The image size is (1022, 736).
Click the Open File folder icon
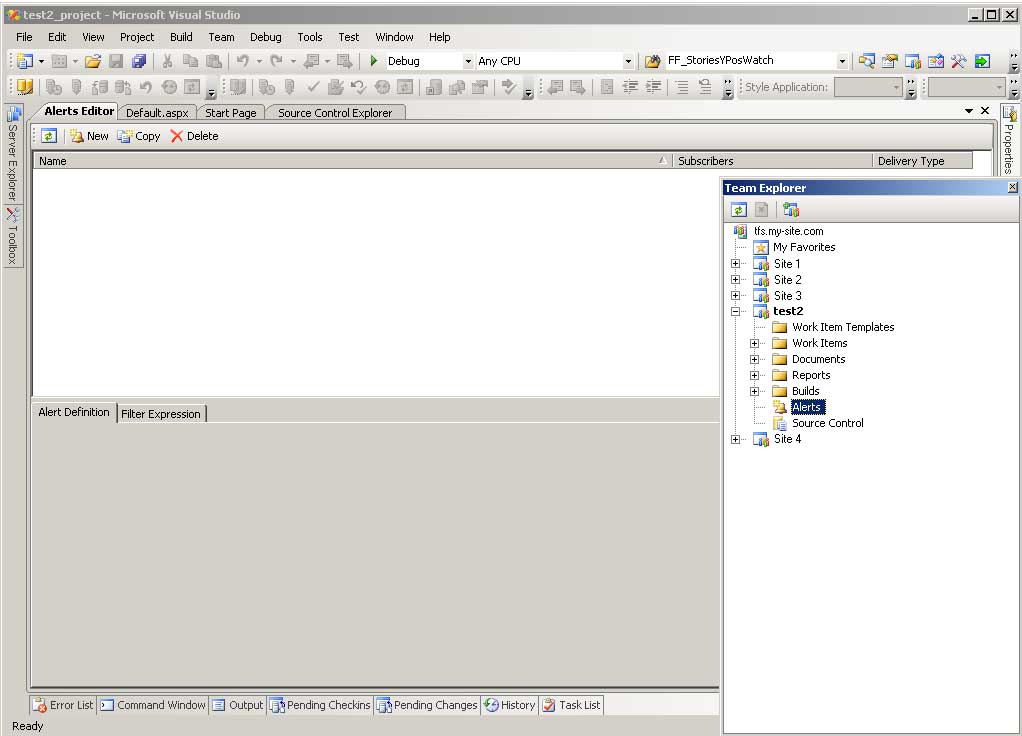point(93,61)
